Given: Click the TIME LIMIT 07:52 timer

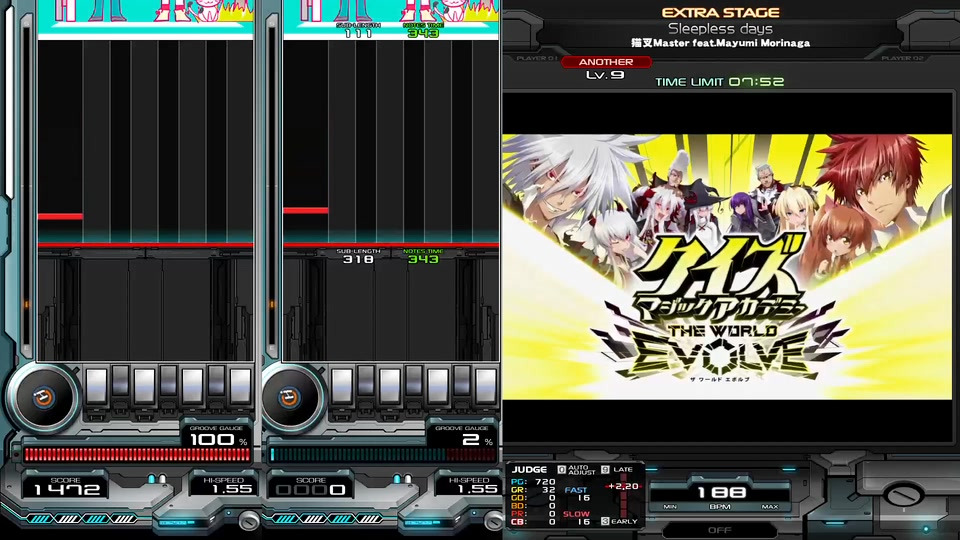Looking at the screenshot, I should pos(719,81).
